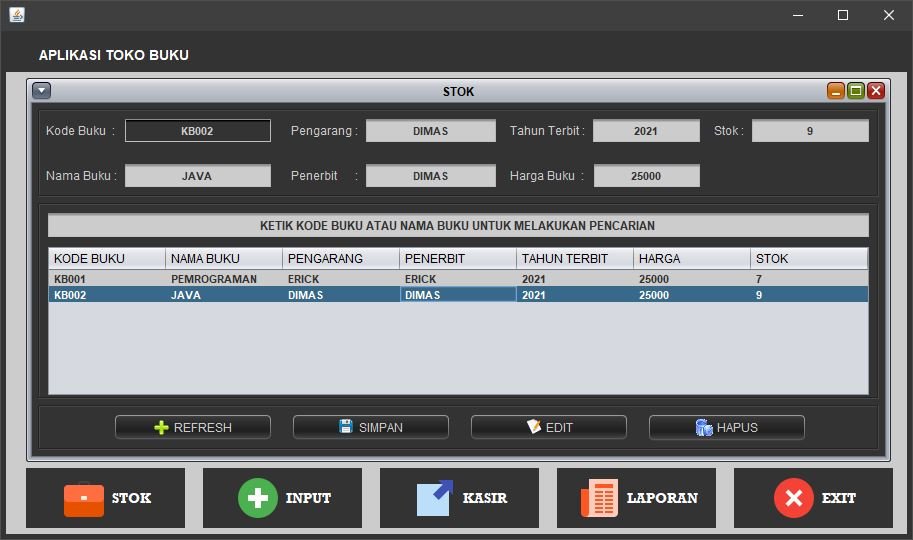Click the REFRESH button's green plus icon
Image resolution: width=913 pixels, height=540 pixels.
point(161,427)
